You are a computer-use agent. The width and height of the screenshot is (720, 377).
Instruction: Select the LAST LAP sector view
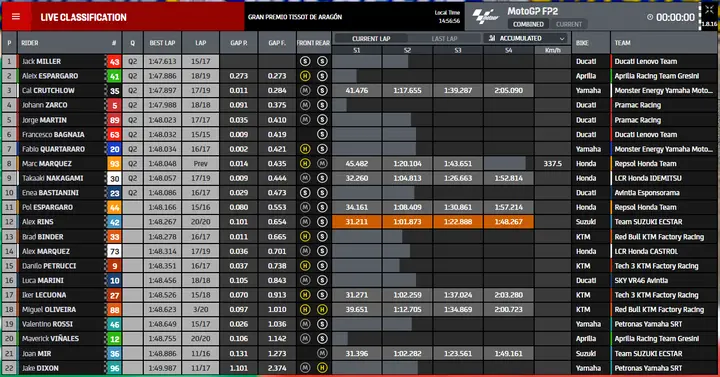coord(444,39)
